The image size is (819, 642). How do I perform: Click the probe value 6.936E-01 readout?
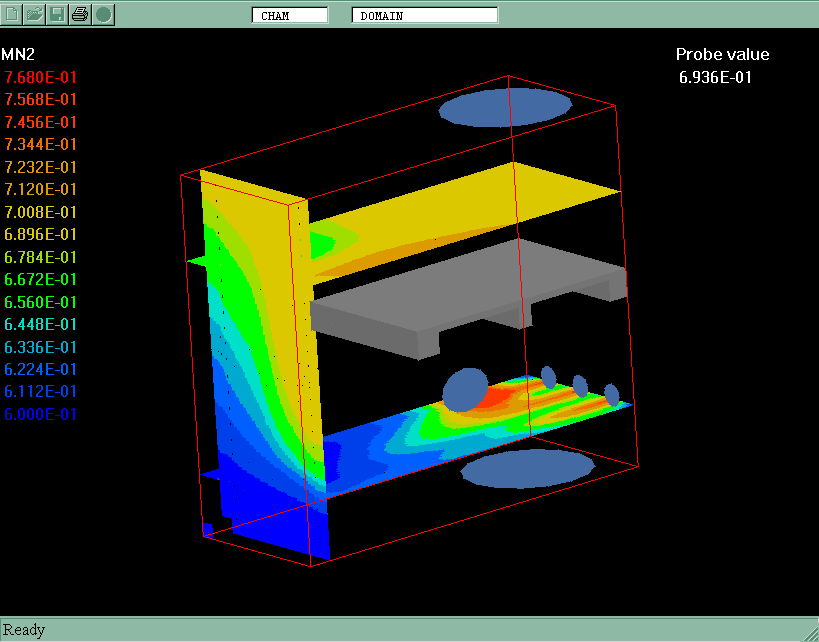click(x=714, y=77)
